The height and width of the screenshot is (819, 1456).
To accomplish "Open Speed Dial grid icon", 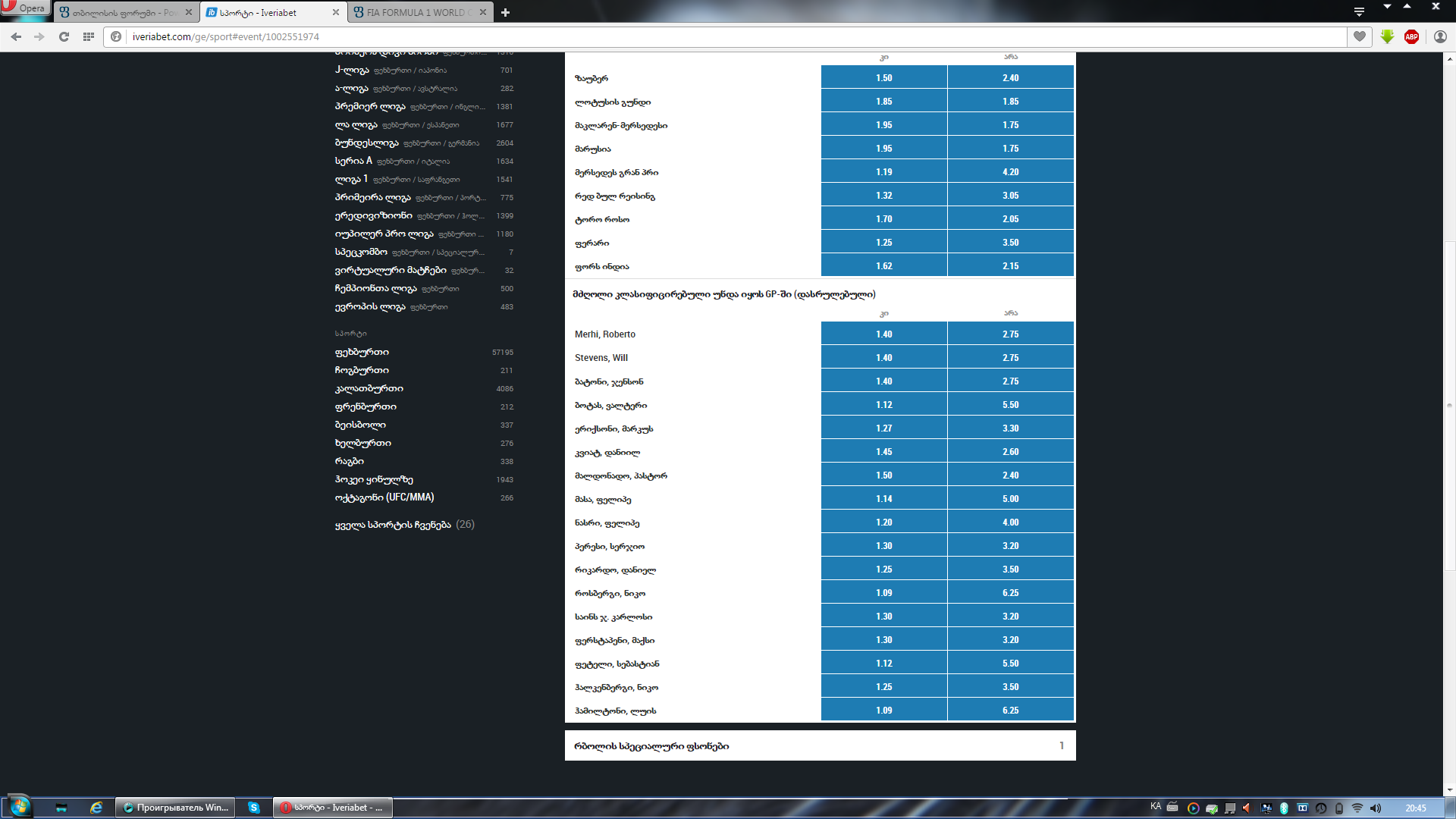I will tap(89, 36).
